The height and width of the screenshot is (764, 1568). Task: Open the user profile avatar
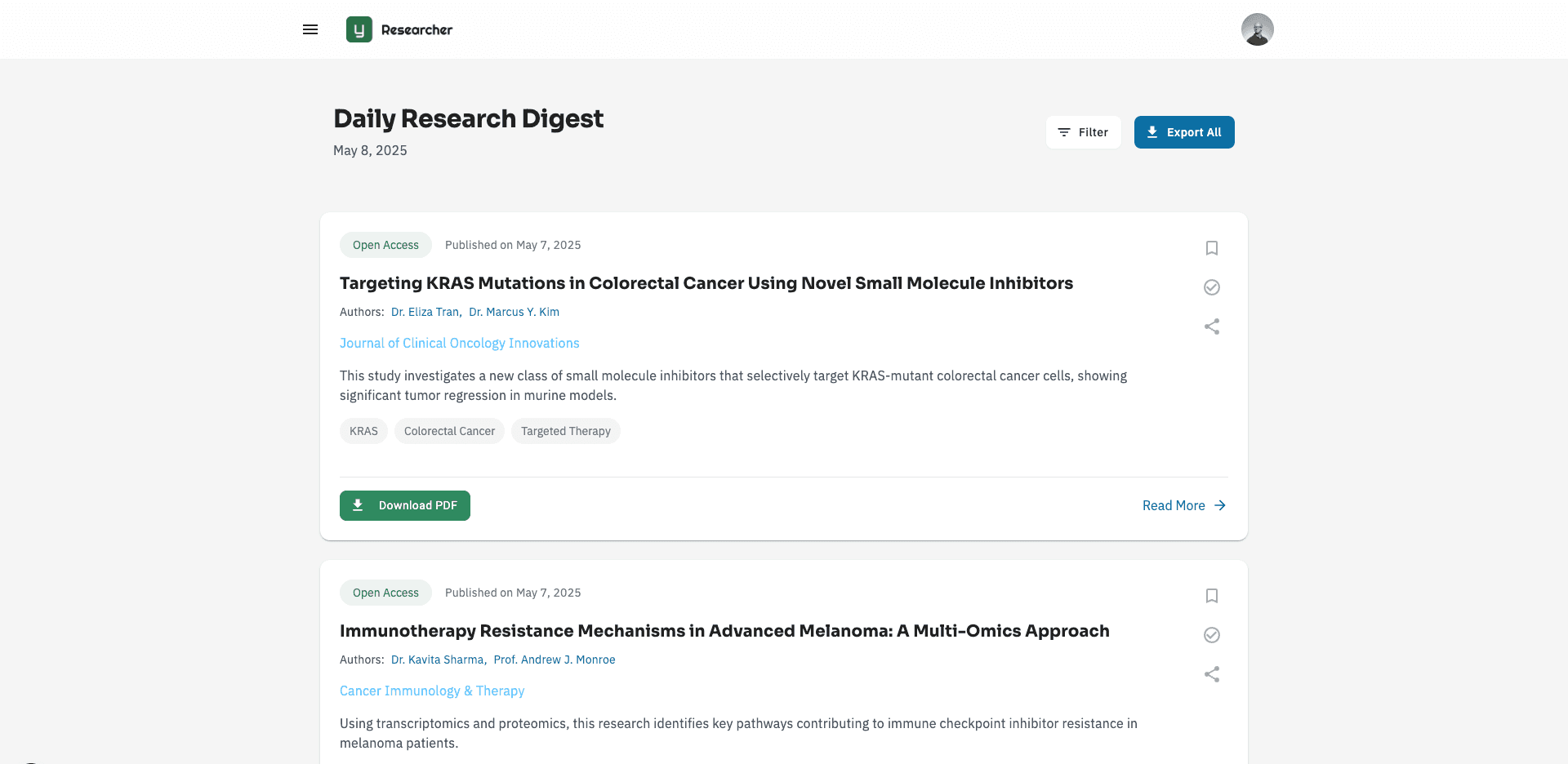pos(1258,29)
